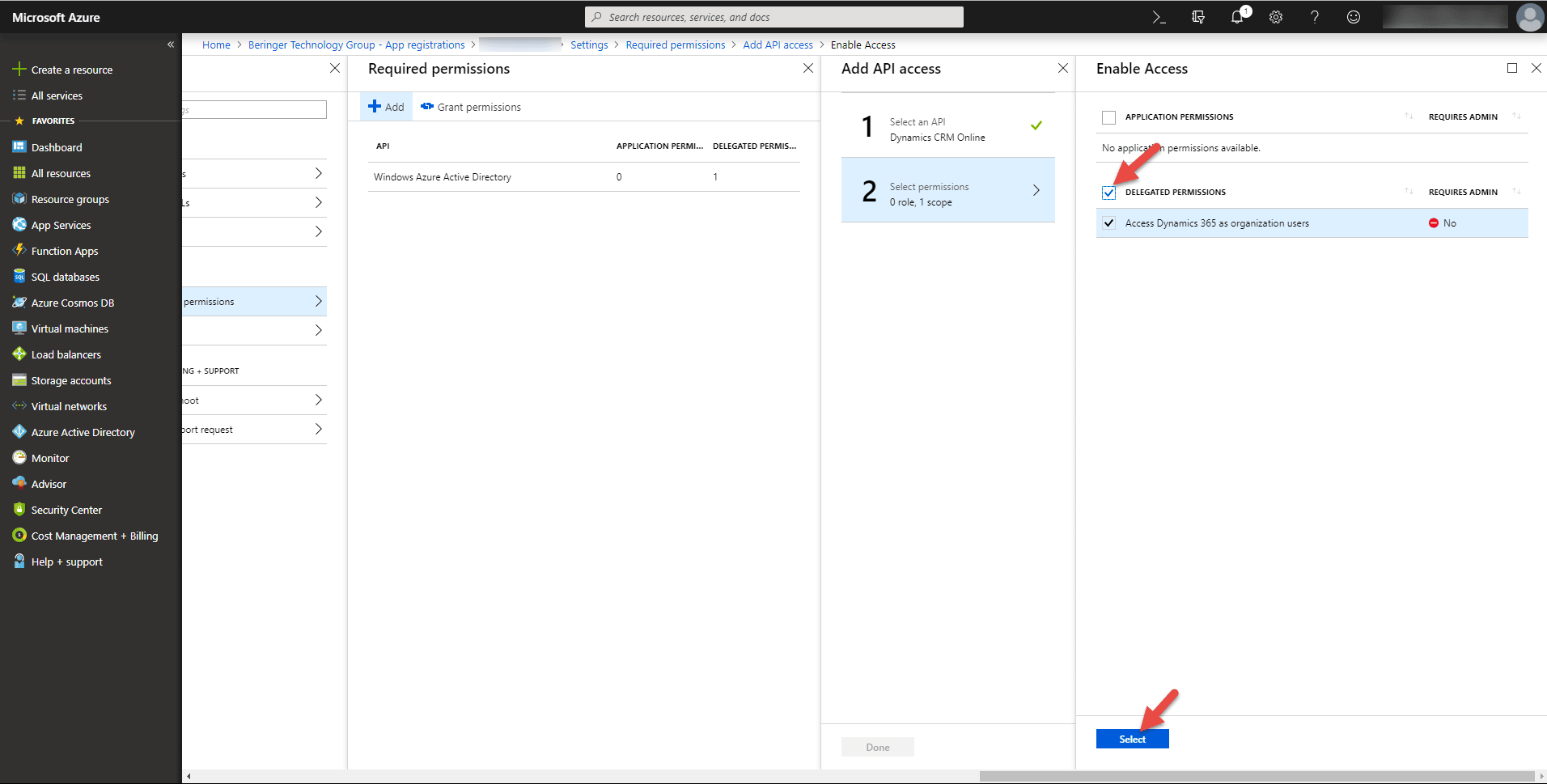
Task: Click the Cost Management + Billing icon
Action: (19, 536)
